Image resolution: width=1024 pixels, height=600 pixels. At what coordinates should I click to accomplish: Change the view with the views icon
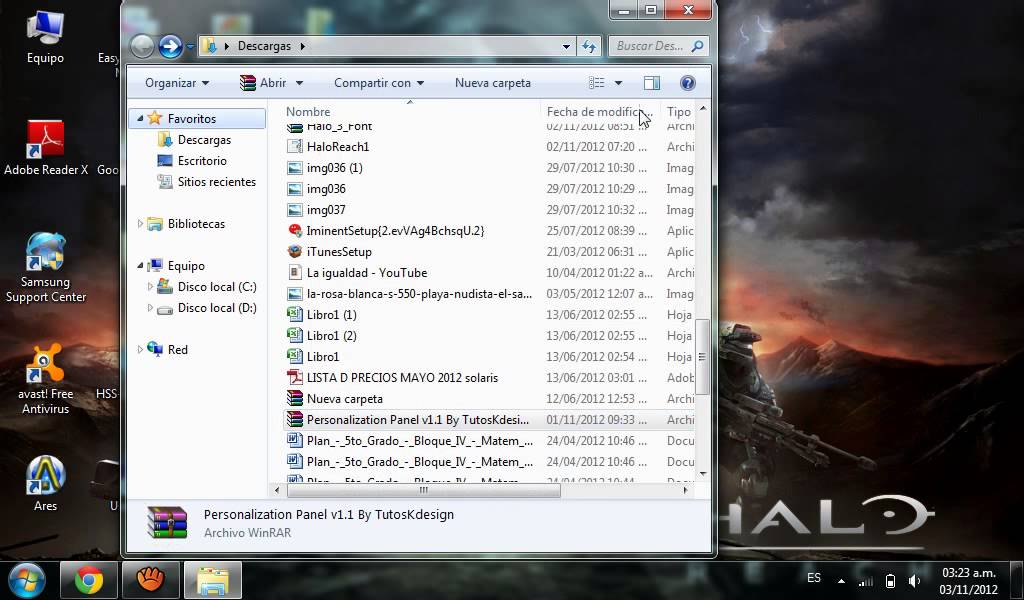(596, 83)
